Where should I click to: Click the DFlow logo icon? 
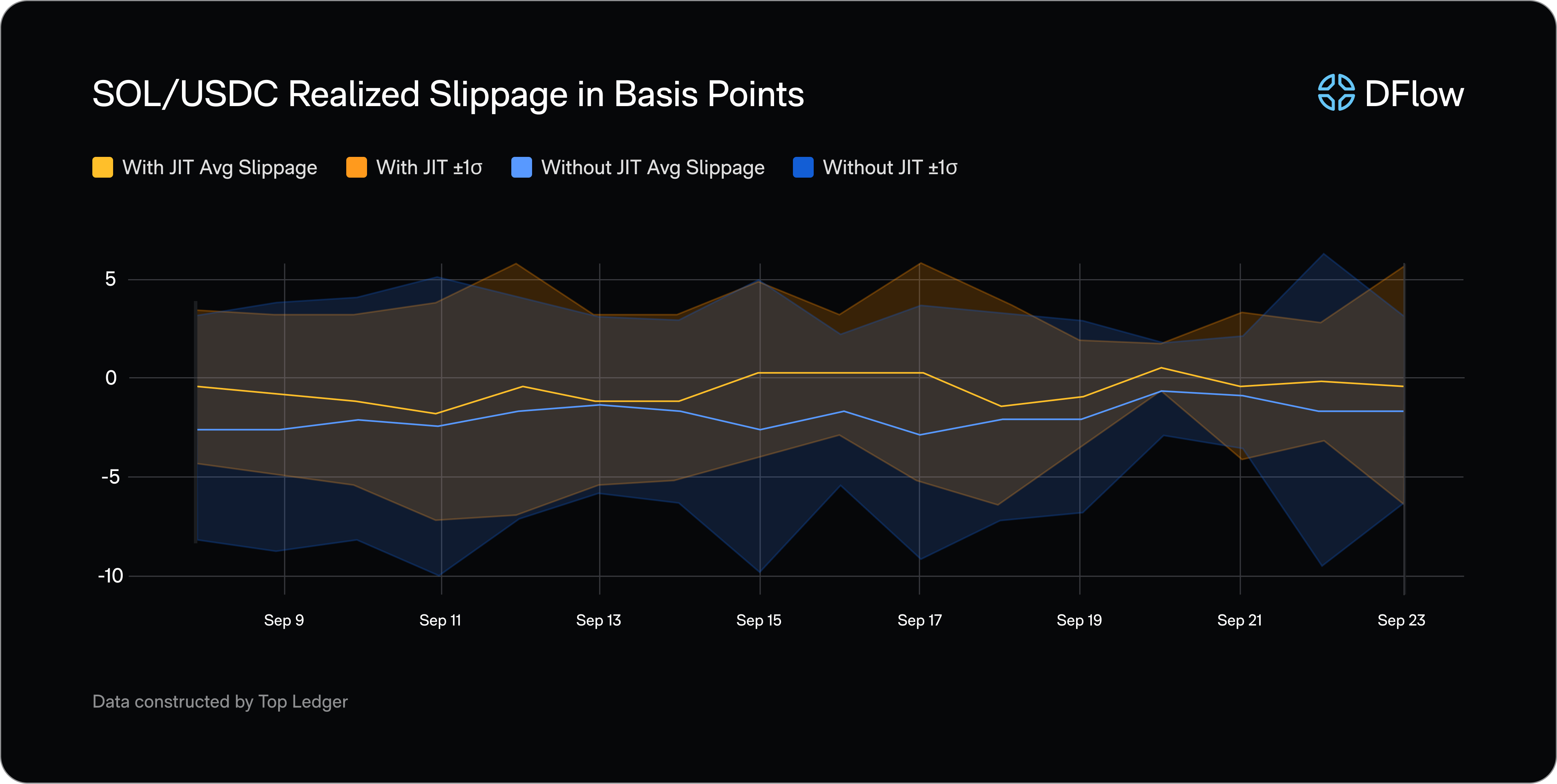[1336, 93]
